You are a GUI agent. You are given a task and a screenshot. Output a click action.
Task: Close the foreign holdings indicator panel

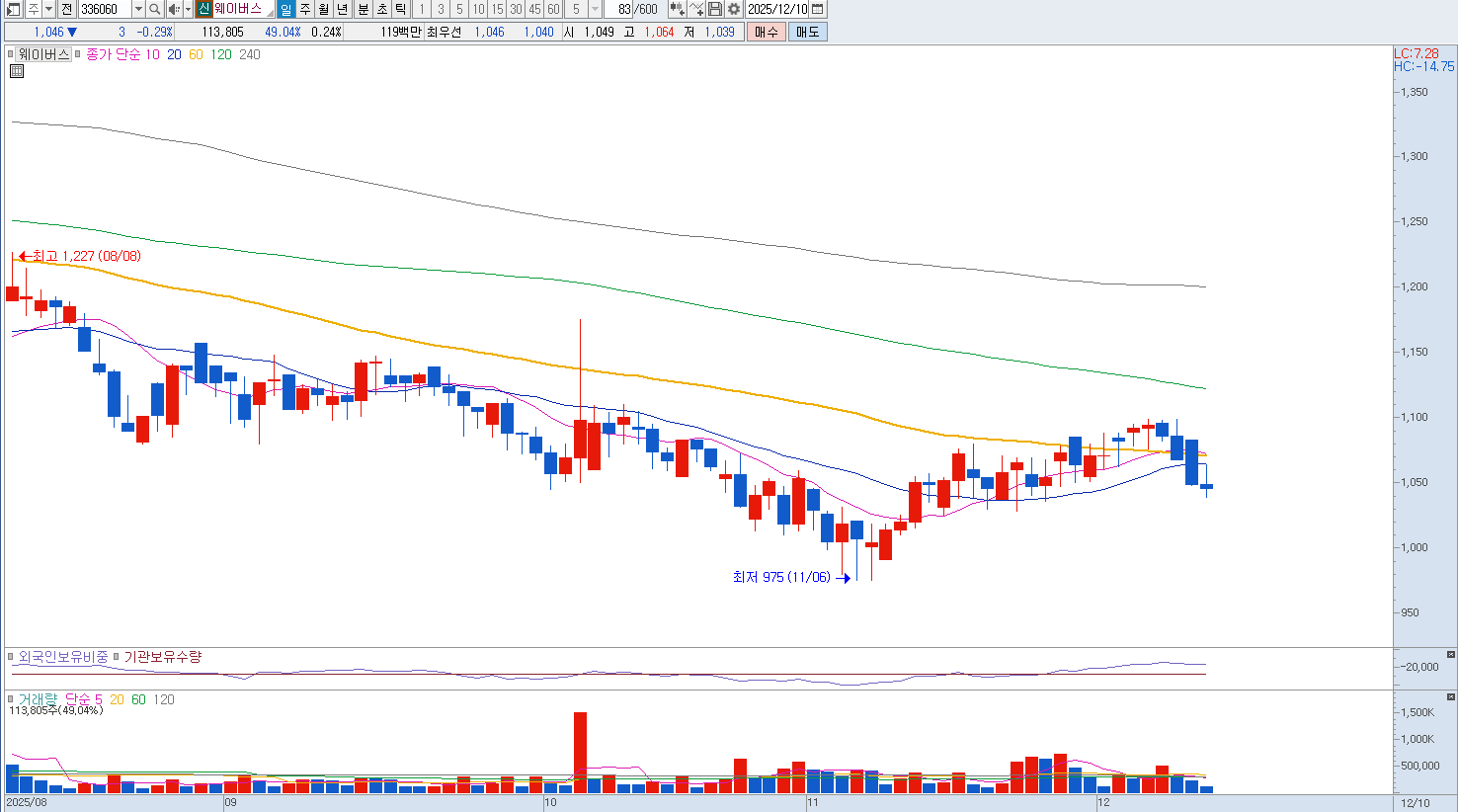point(1450,655)
